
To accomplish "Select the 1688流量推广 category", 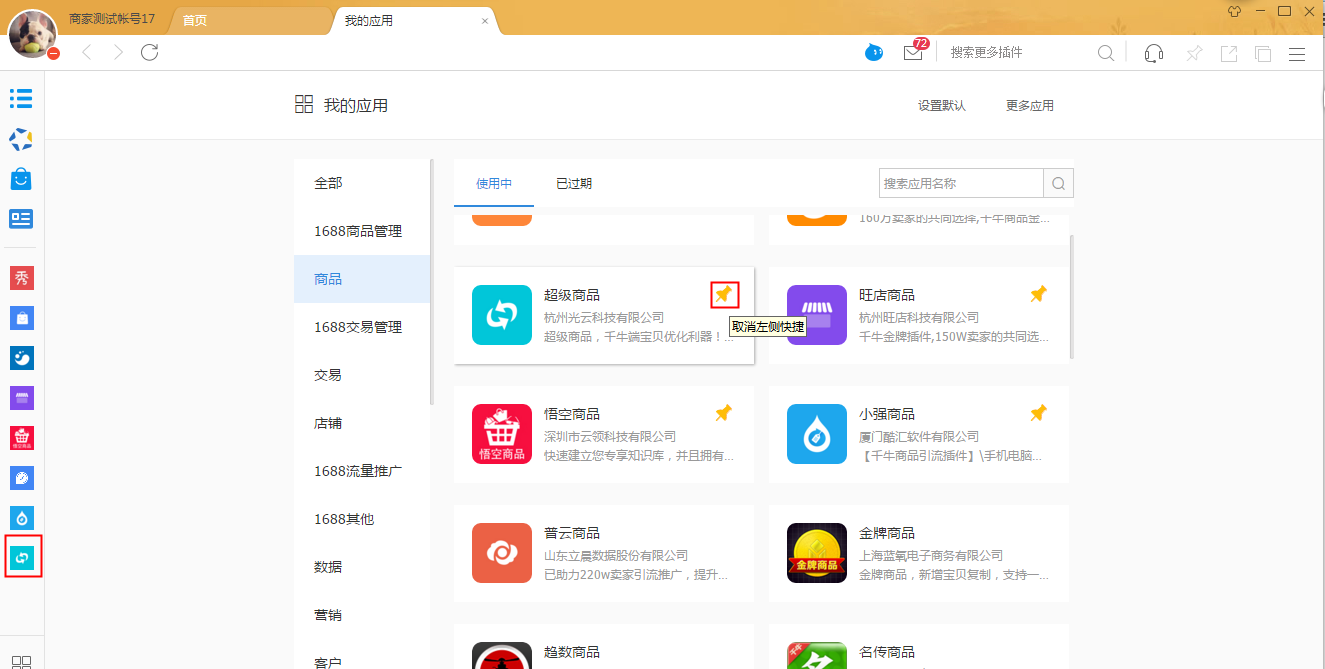I will pyautogui.click(x=362, y=471).
